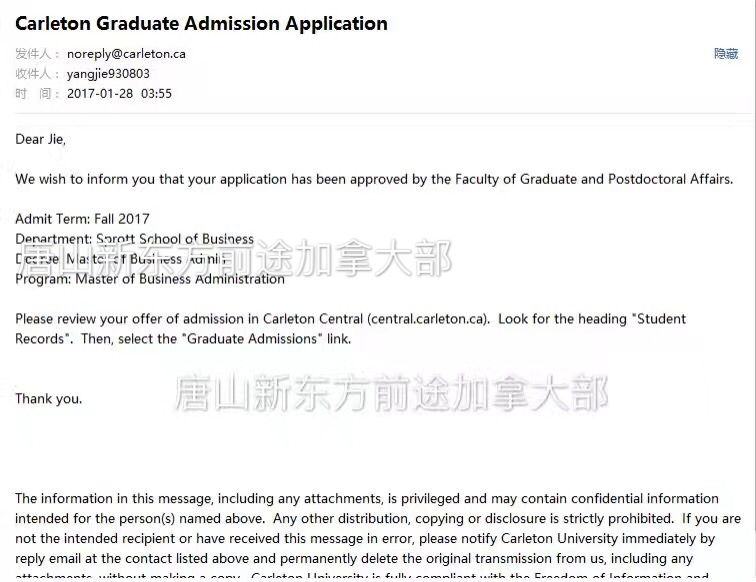Click the "Student Records" heading mention
The image size is (756, 582).
(351, 329)
